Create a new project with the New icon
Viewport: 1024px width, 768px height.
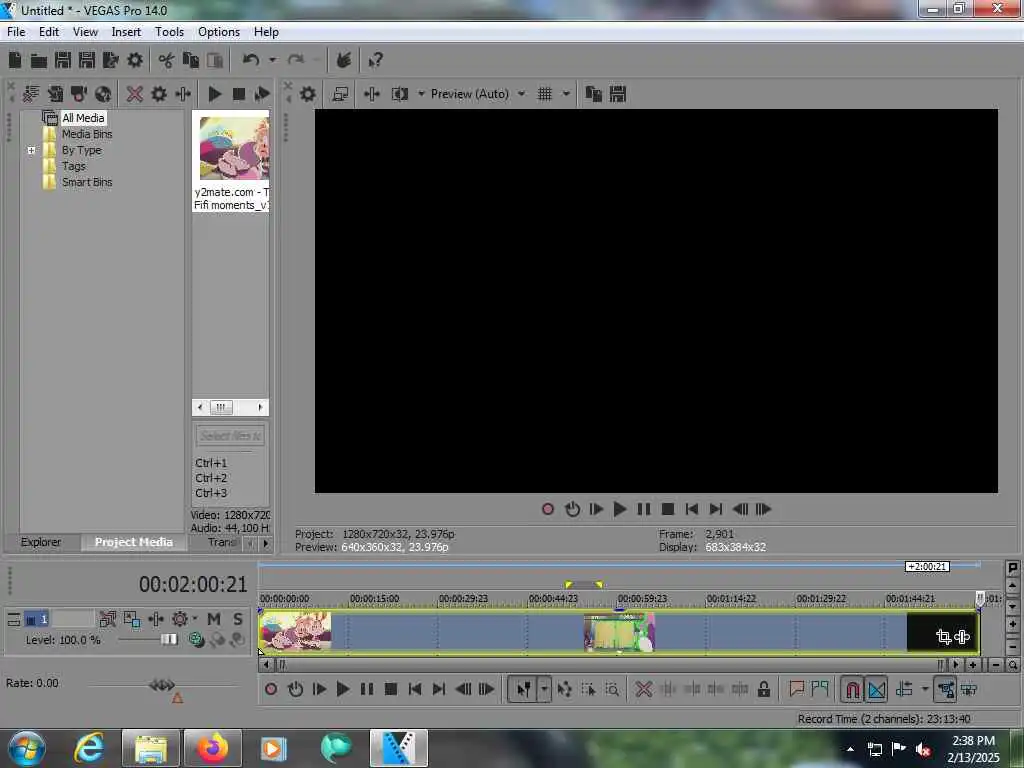tap(15, 60)
